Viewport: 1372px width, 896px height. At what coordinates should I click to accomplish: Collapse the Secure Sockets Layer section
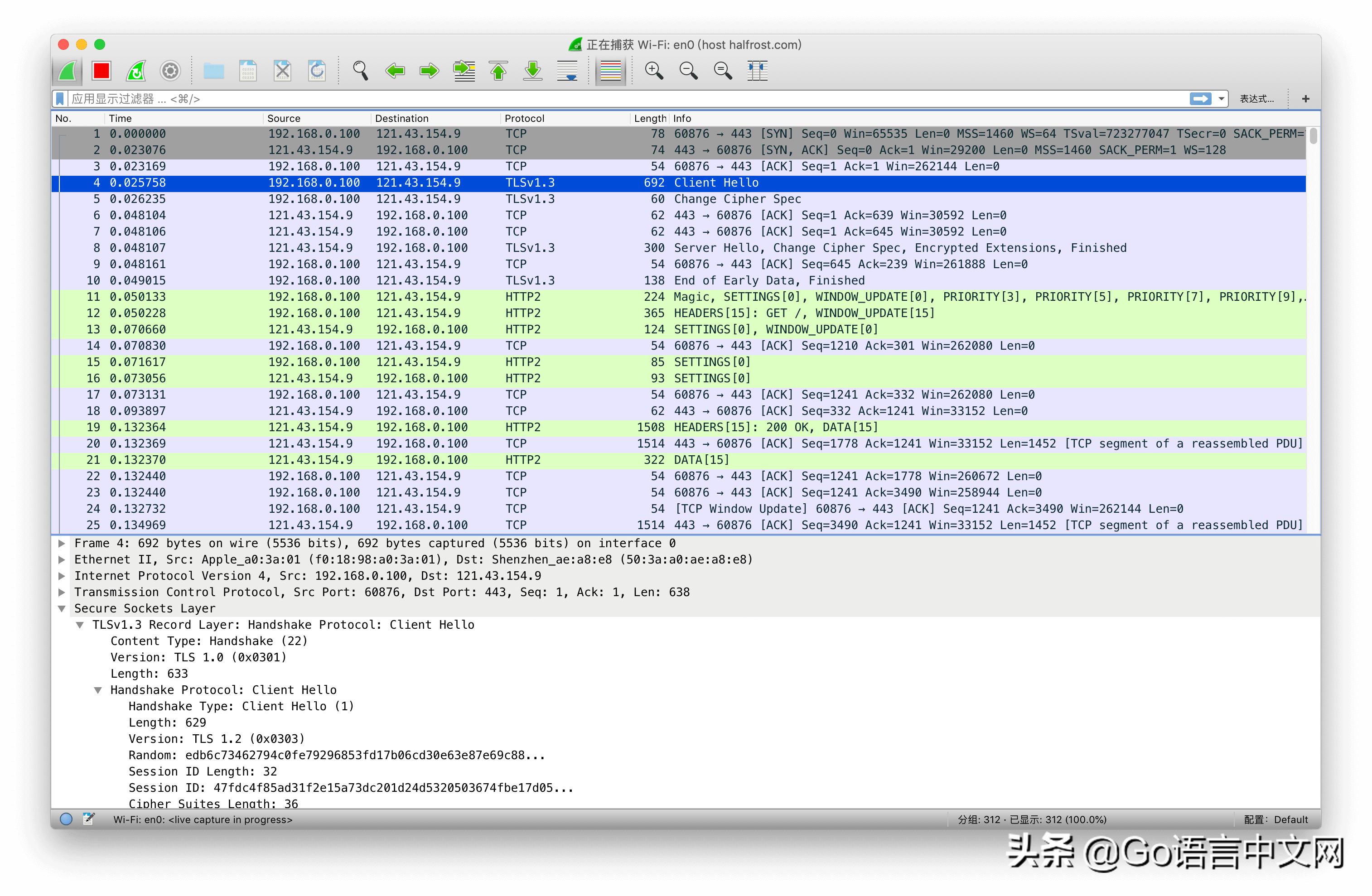(x=62, y=608)
